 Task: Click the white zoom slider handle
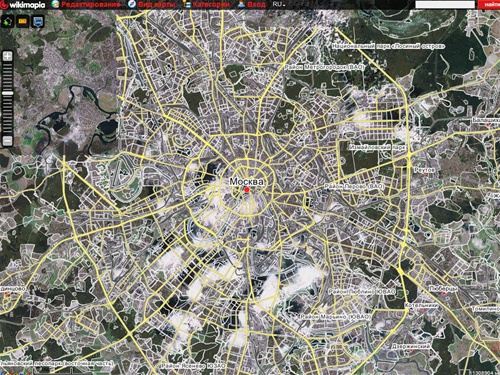tap(8, 93)
